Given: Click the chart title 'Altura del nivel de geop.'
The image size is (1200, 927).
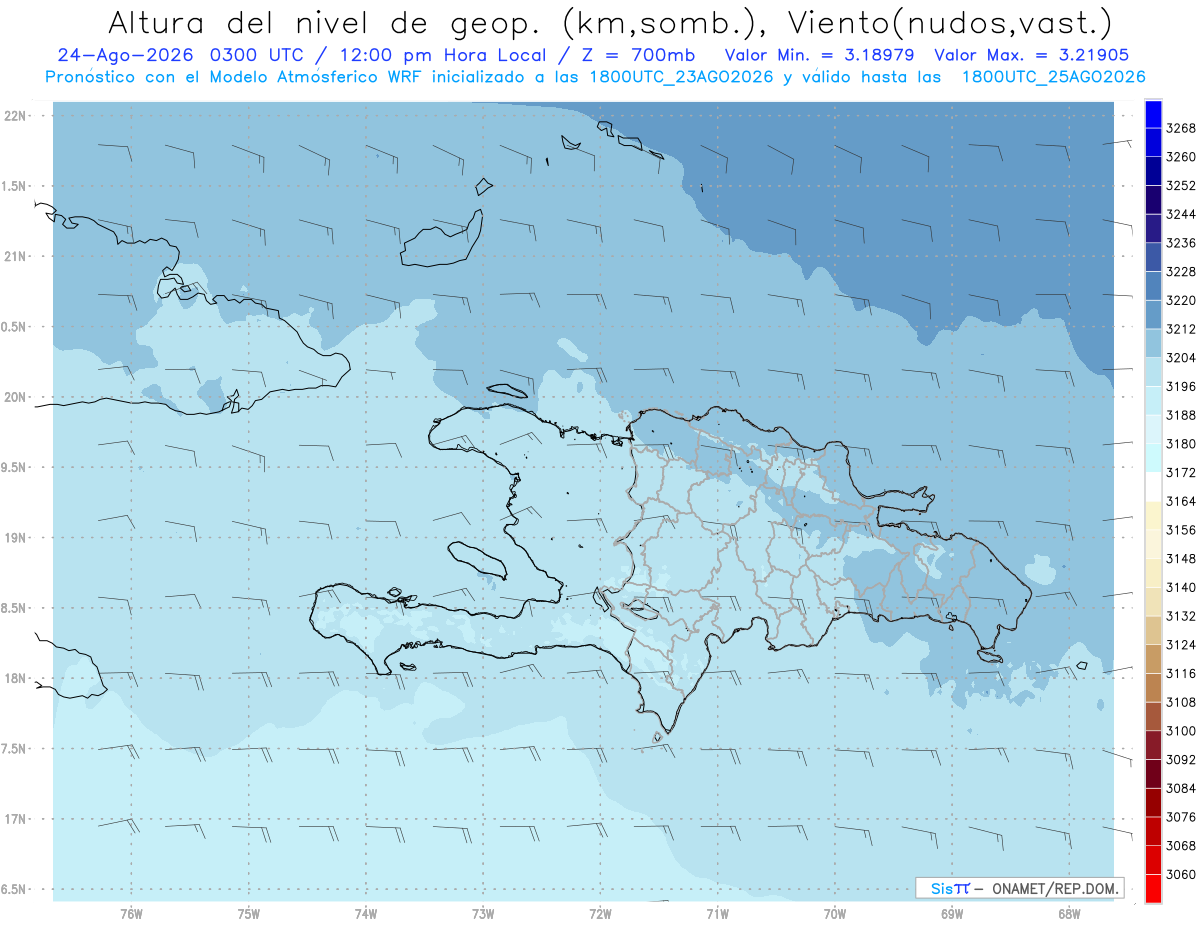Looking at the screenshot, I should [x=325, y=21].
